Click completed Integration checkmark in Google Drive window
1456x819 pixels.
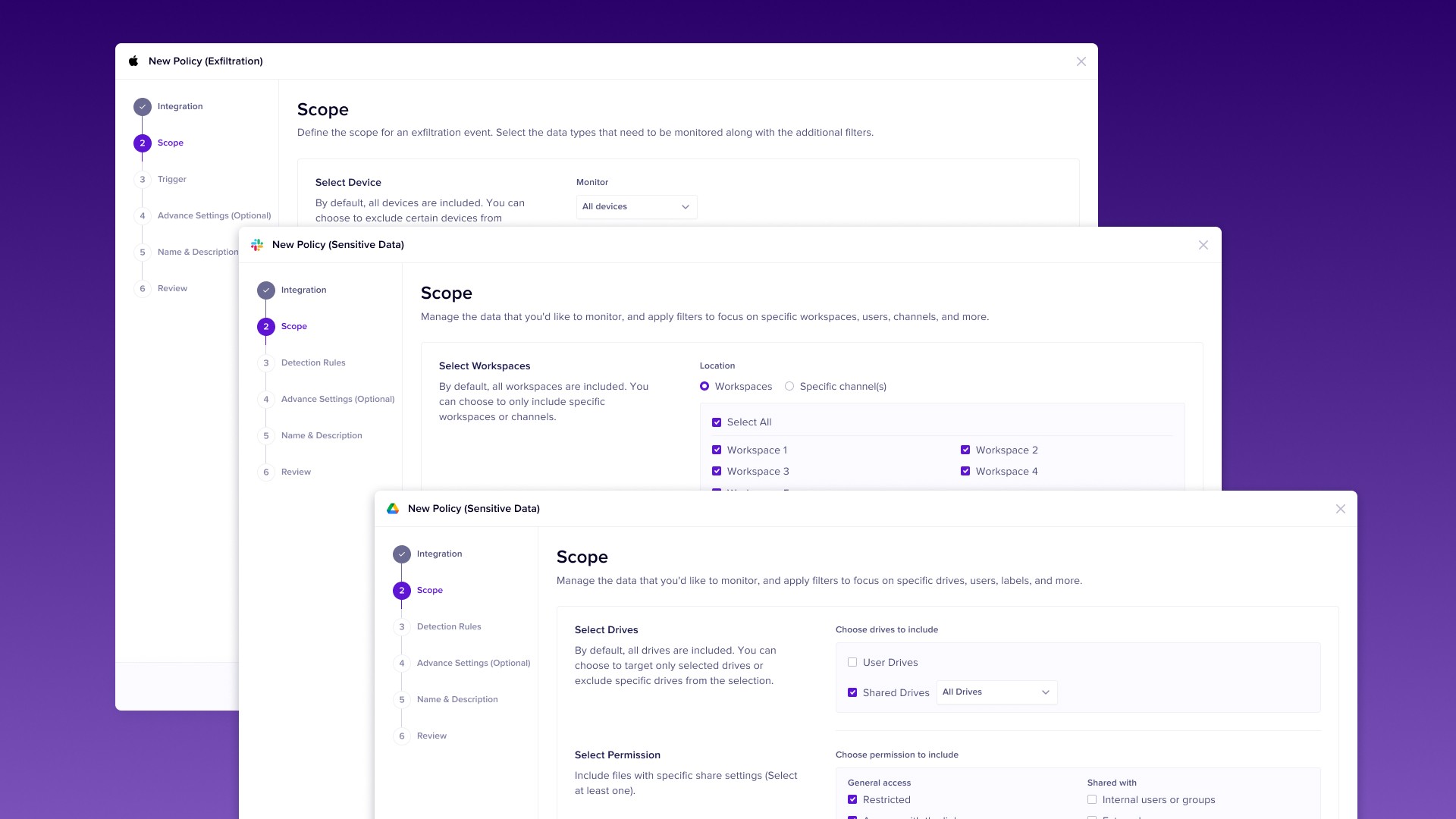402,554
